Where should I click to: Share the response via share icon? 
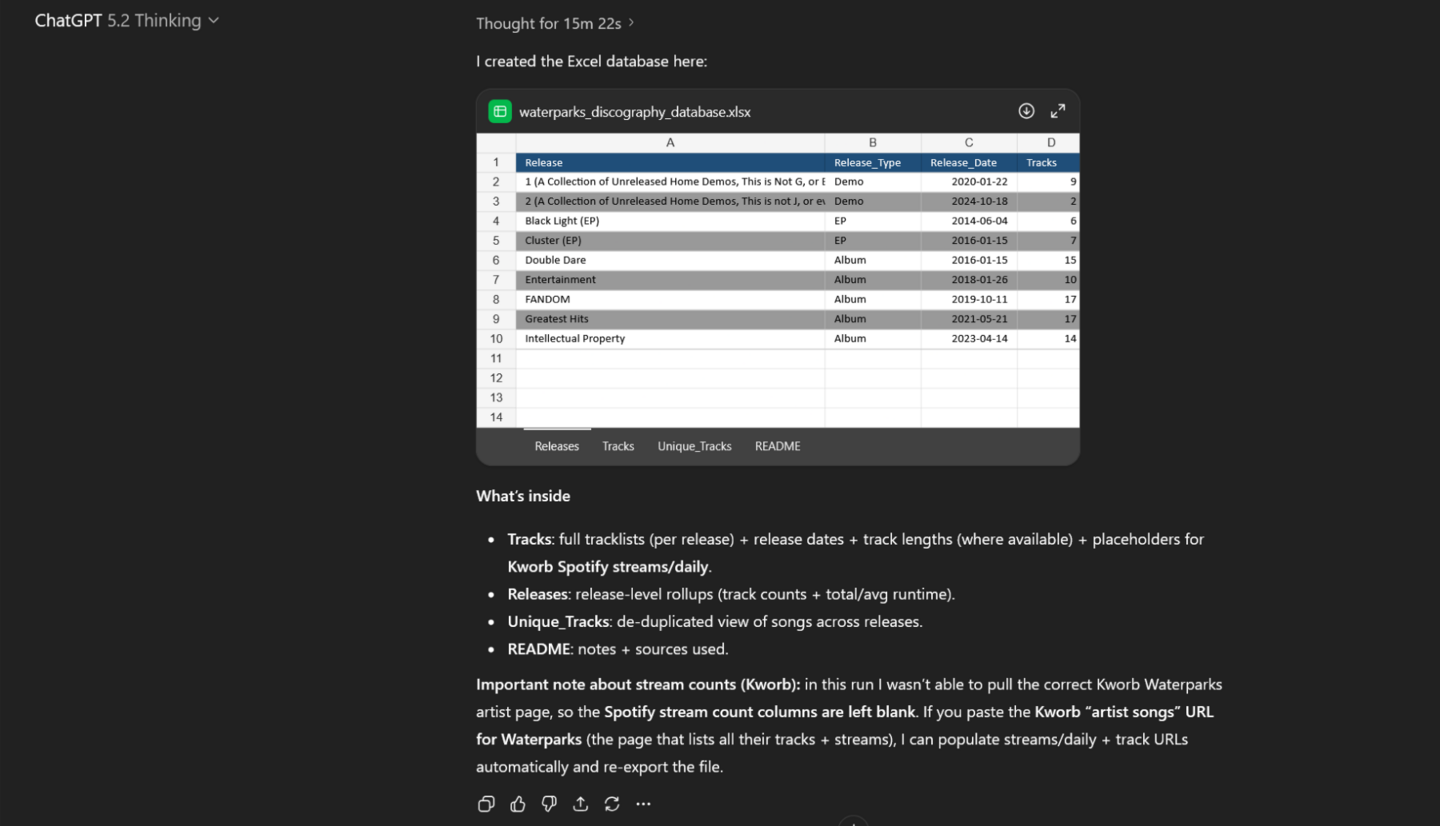coord(581,804)
